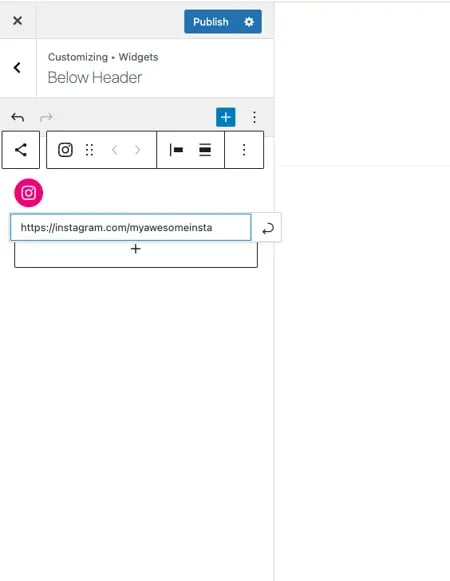Go back using the left chevron arrow
This screenshot has width=450, height=581.
coord(17,67)
